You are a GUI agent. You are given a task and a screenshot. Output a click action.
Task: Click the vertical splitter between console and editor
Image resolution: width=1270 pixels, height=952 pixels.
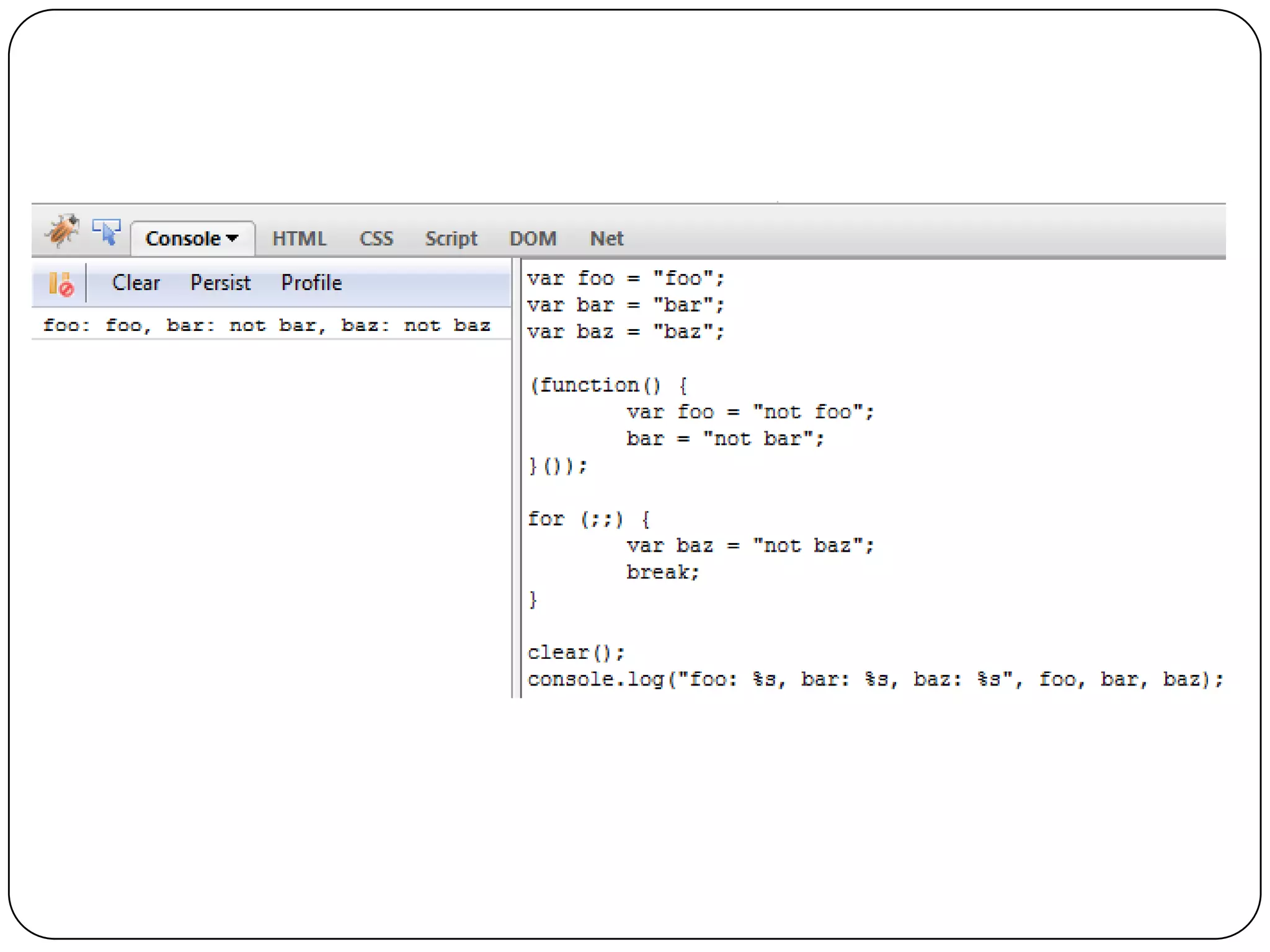pyautogui.click(x=516, y=477)
